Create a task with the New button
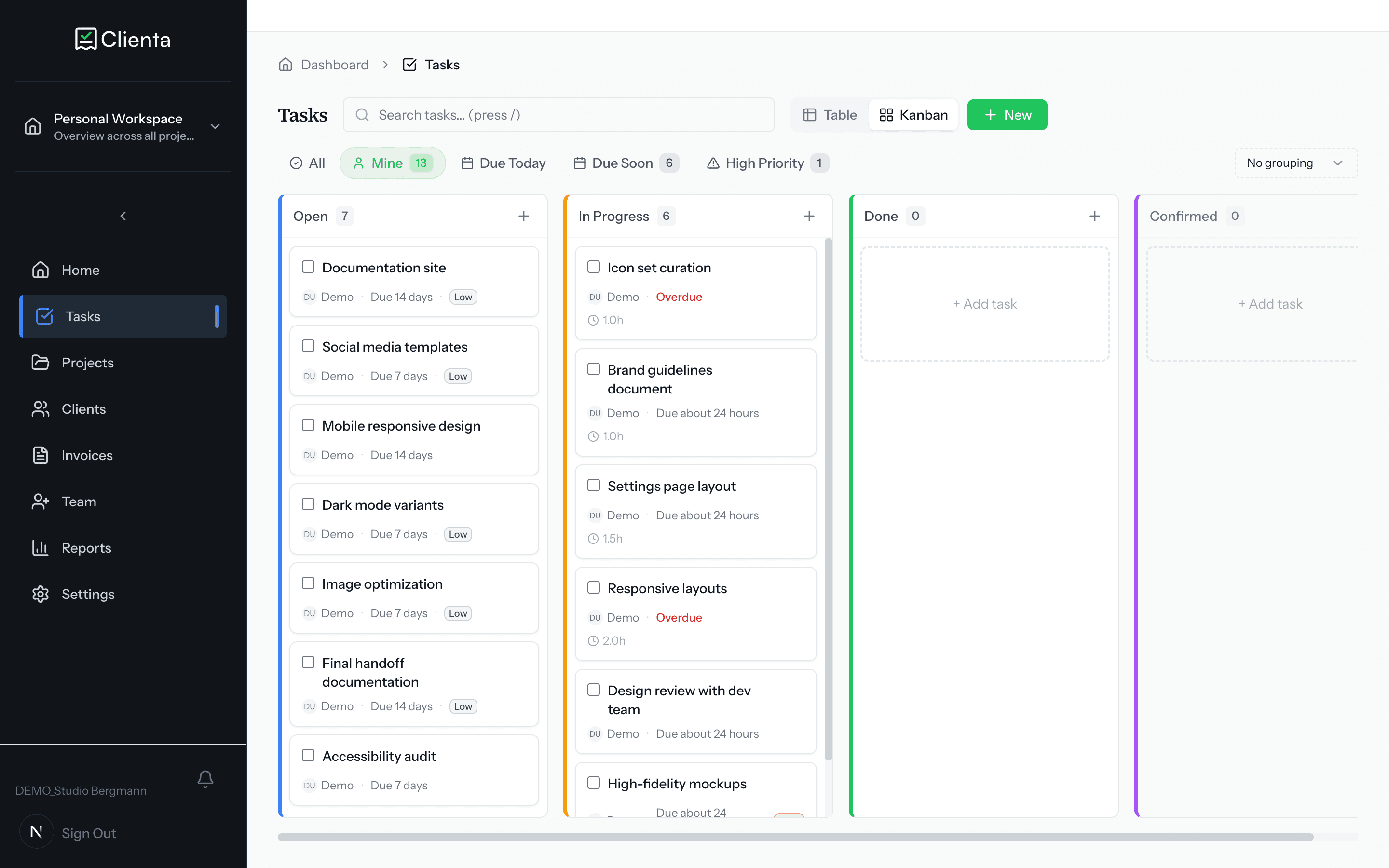This screenshot has width=1389, height=868. [1007, 114]
